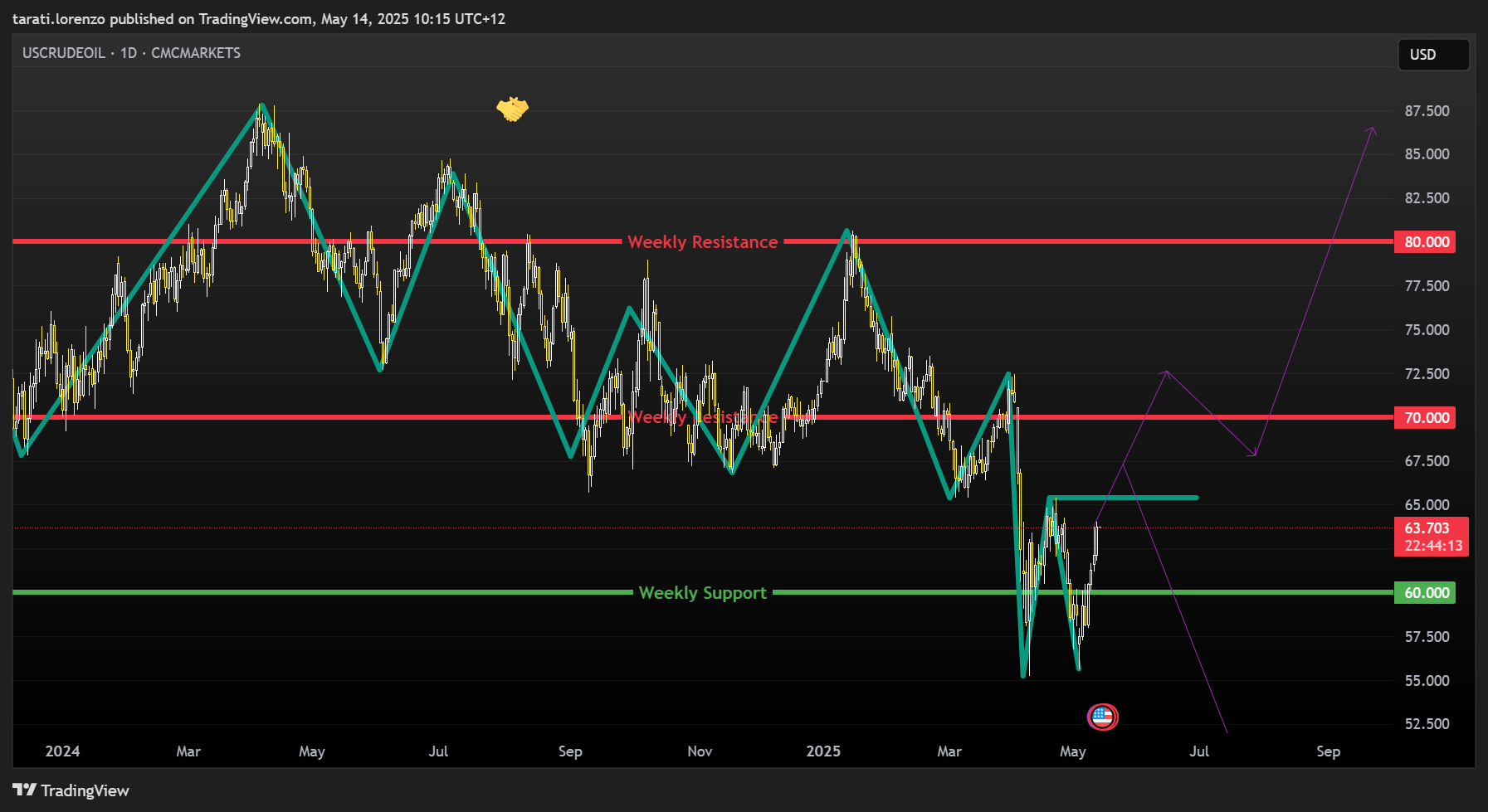Click the lower Weekly Resistance label at 70
This screenshot has width=1488, height=812.
click(703, 417)
